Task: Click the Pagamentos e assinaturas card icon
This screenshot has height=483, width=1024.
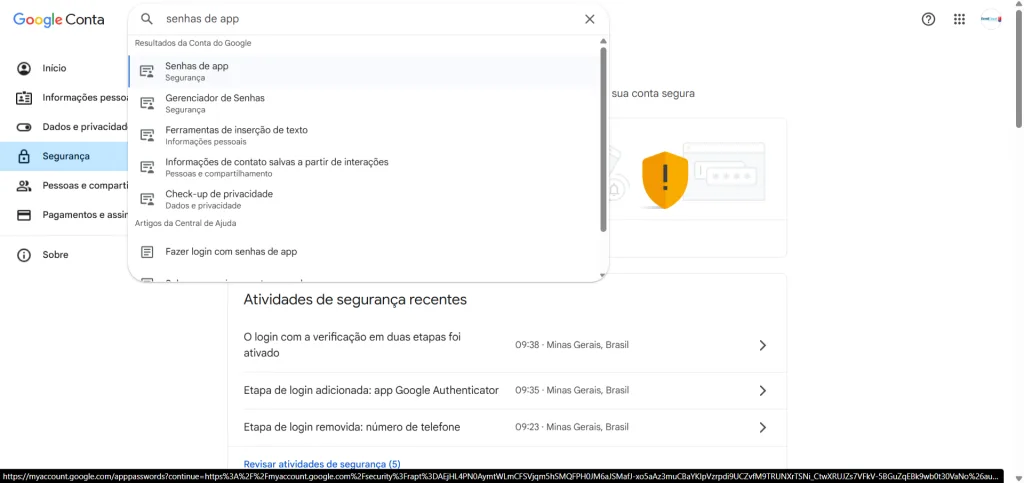Action: (24, 215)
